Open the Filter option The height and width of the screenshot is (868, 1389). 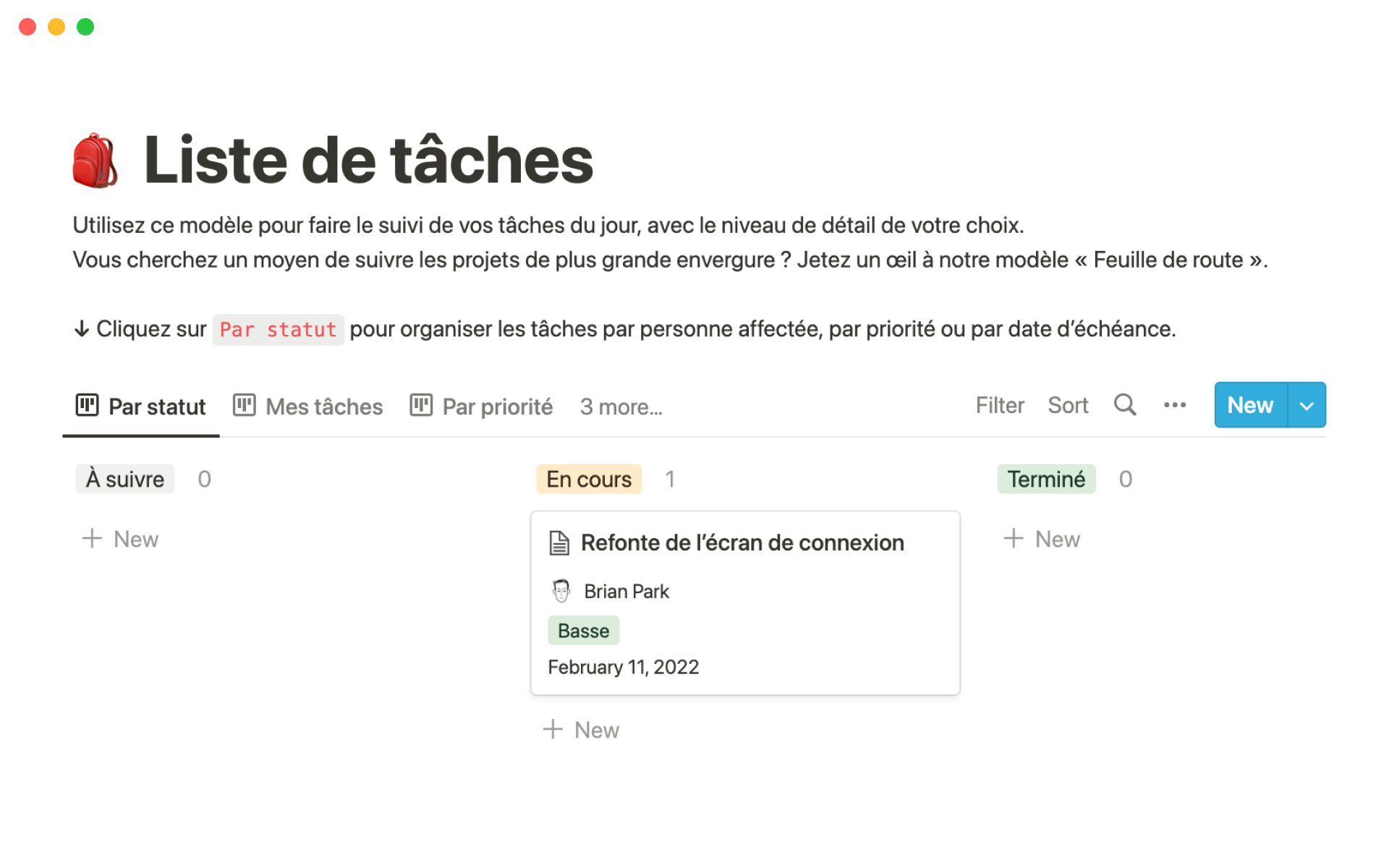1000,405
